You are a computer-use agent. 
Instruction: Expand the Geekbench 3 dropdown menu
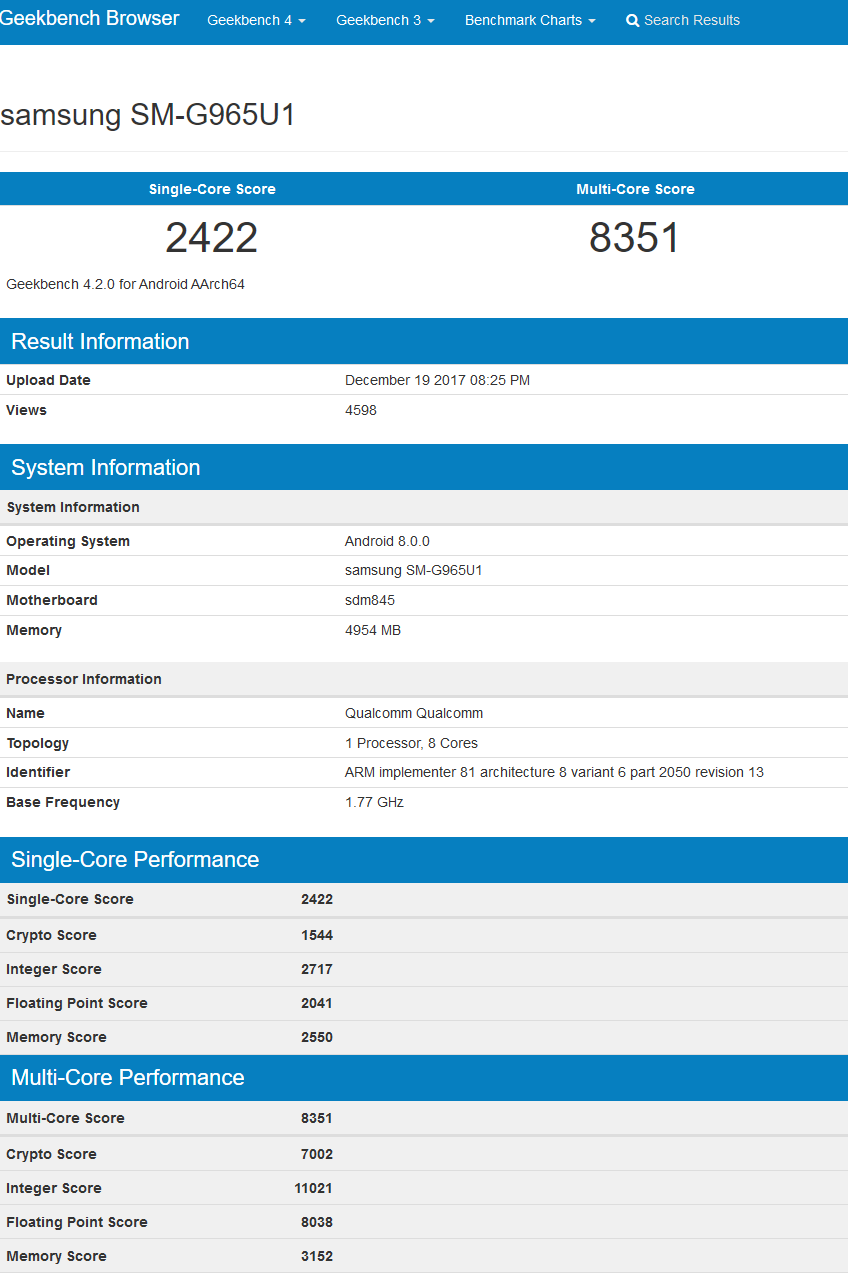385,20
